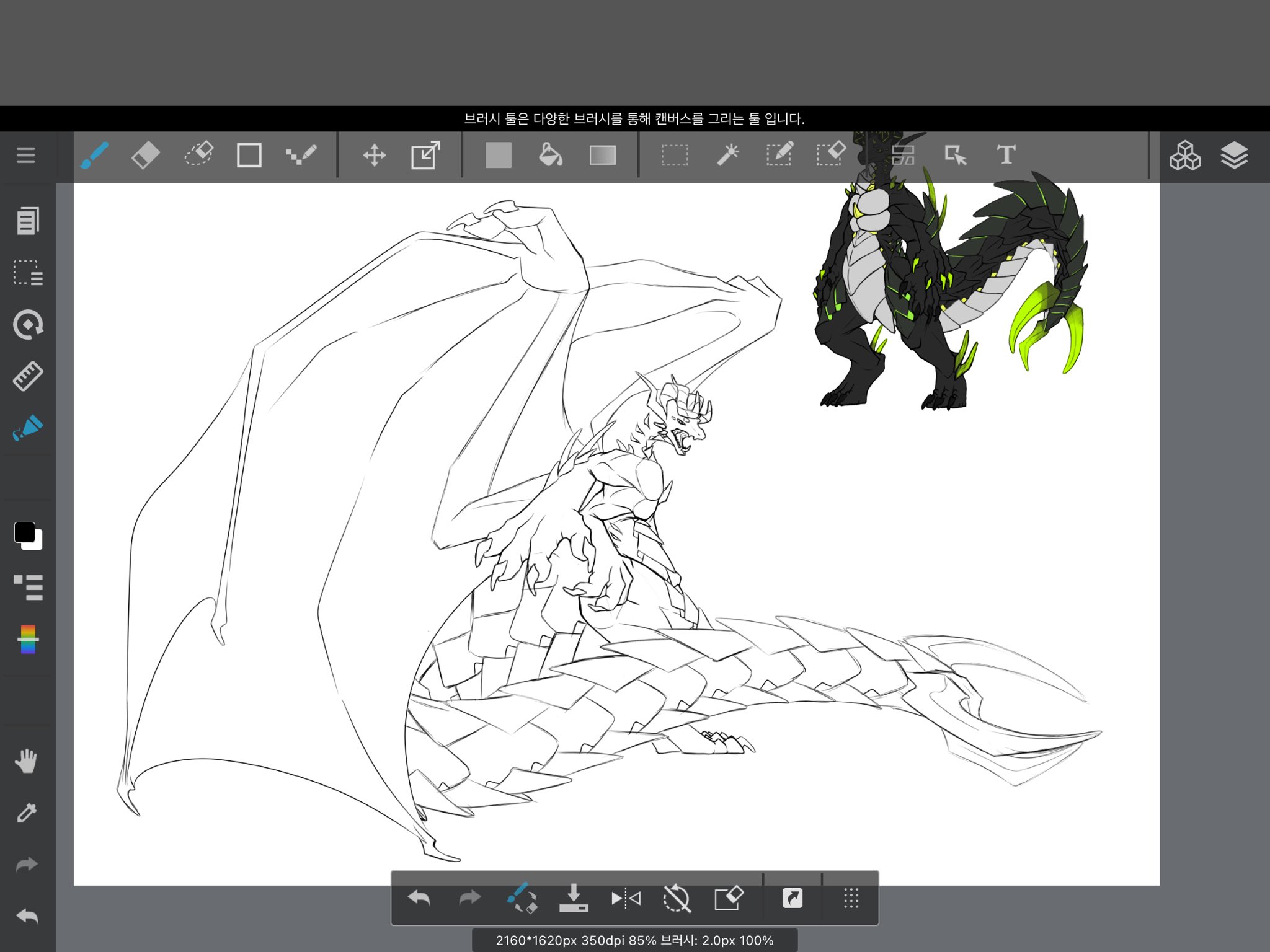The height and width of the screenshot is (952, 1270).
Task: Open the hamburger main menu
Action: click(x=25, y=155)
